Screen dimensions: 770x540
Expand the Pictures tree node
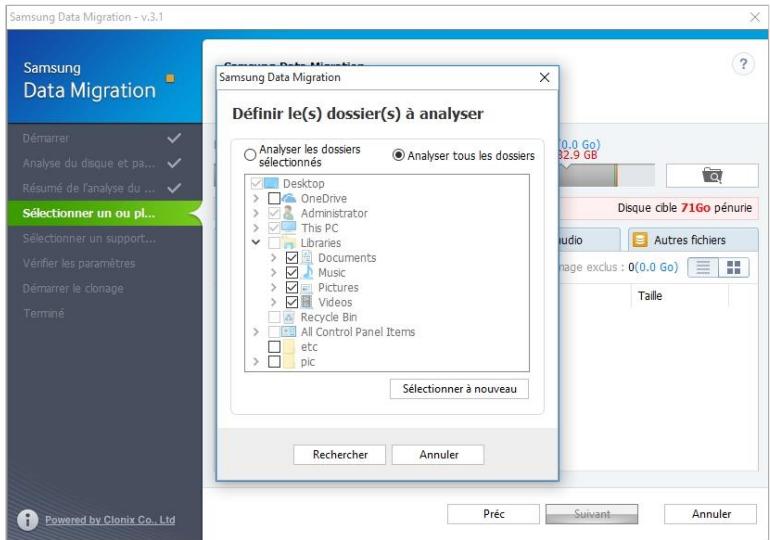pyautogui.click(x=274, y=287)
